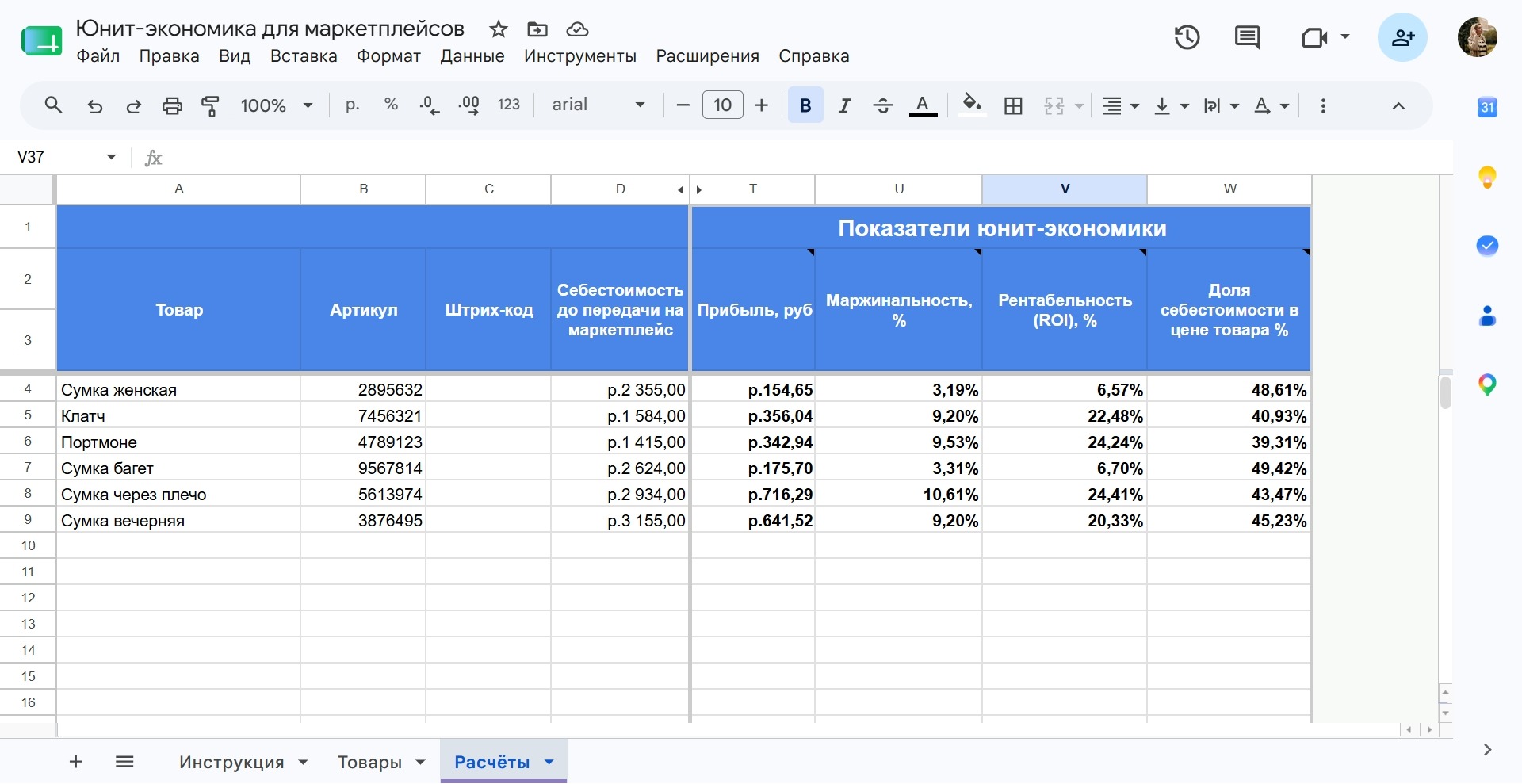
Task: Switch to the Инструкция sheet tab
Action: pyautogui.click(x=231, y=762)
